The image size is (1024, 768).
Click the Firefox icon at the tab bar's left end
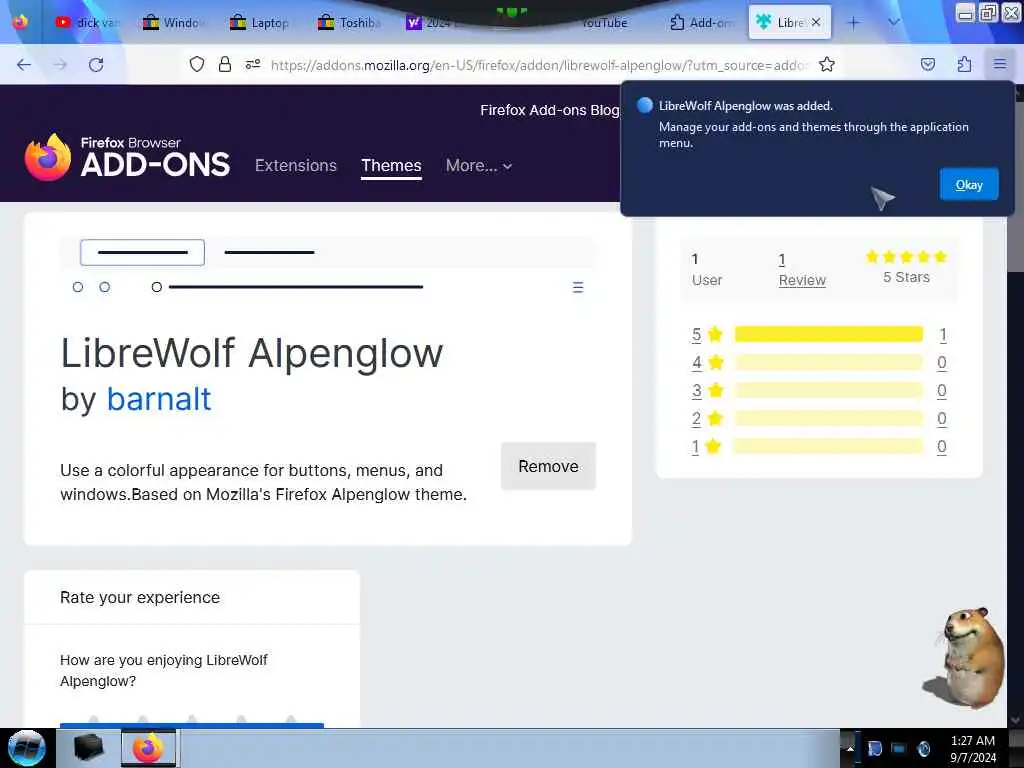tap(20, 22)
